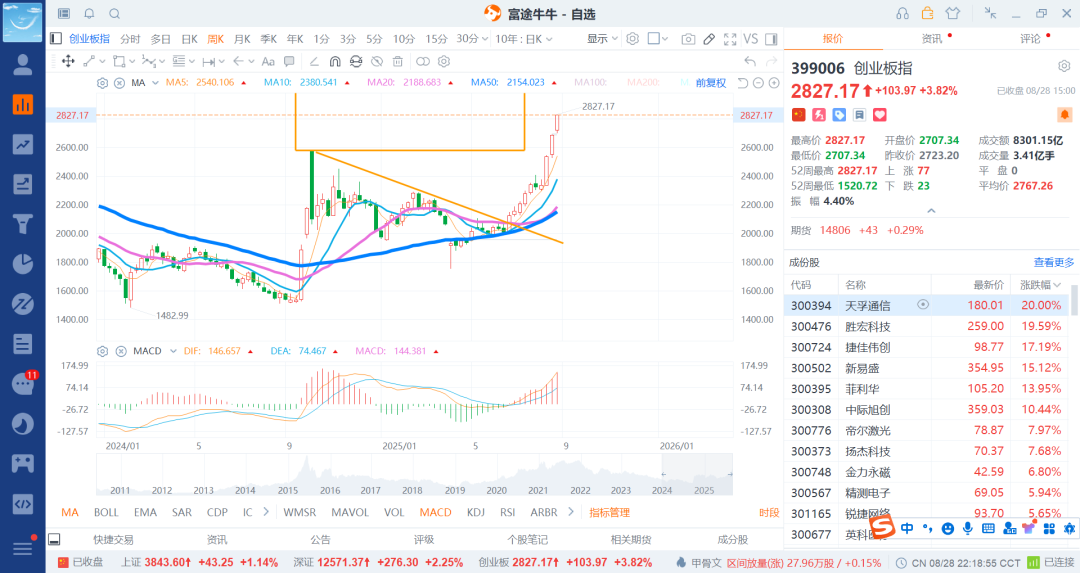Click 时段 period button

769,512
